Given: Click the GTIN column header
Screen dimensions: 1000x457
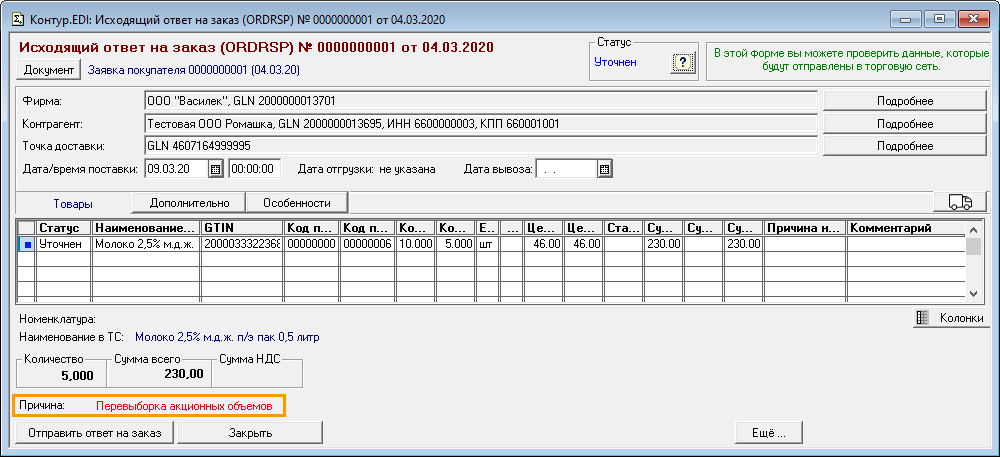Looking at the screenshot, I should coord(242,228).
